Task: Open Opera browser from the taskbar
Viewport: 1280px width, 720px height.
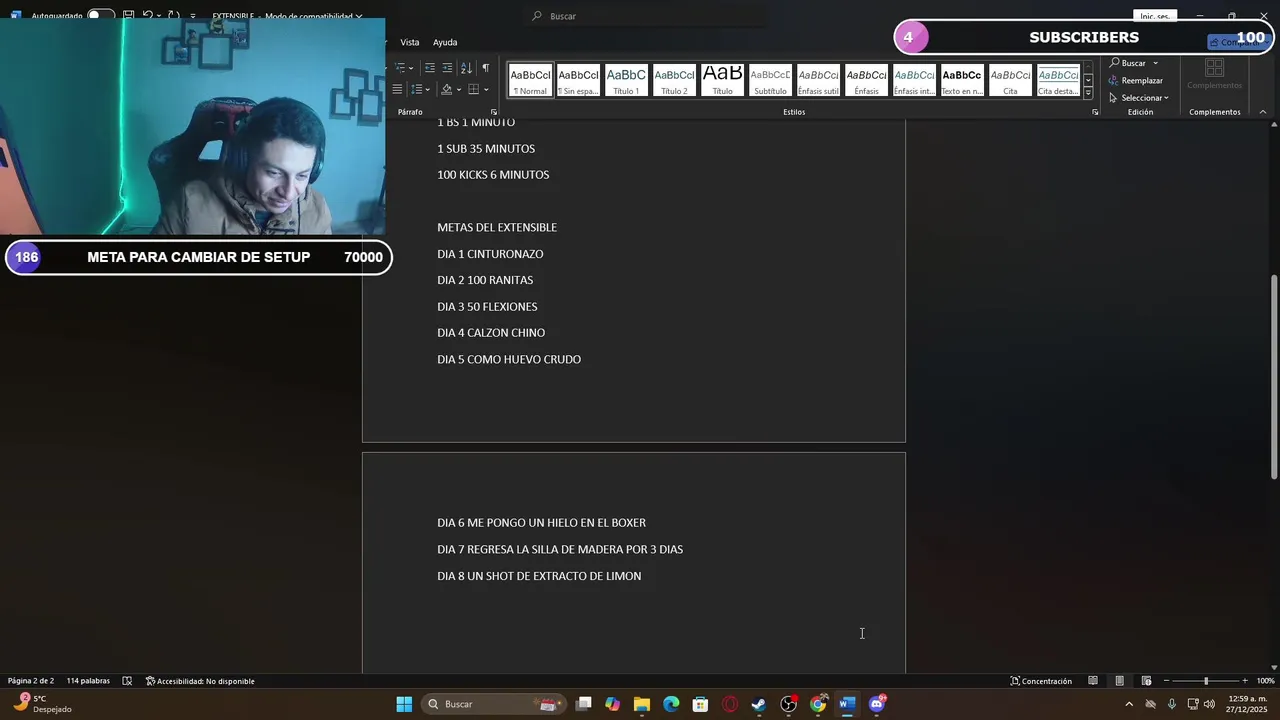Action: pos(730,704)
